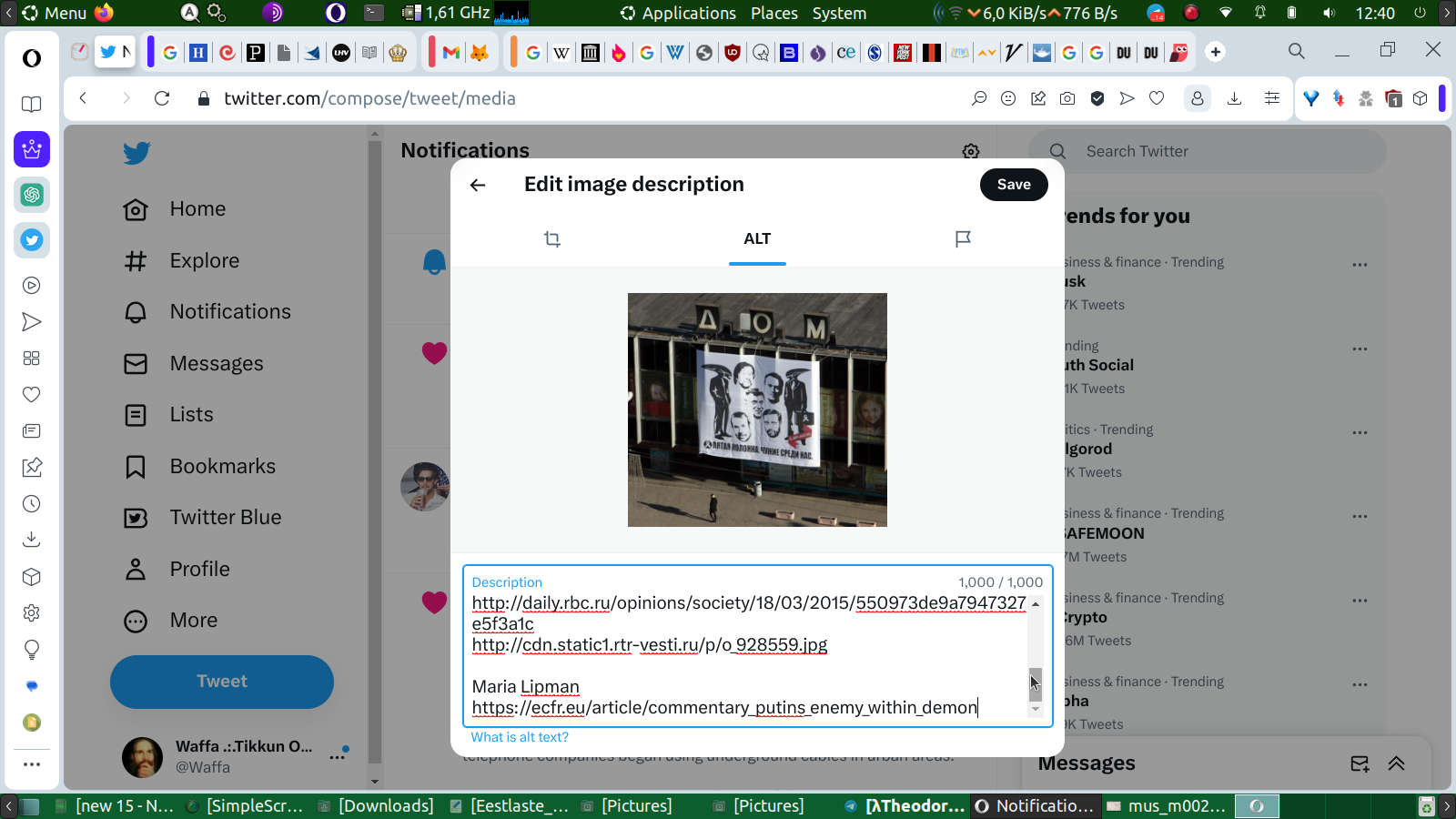Expand the Messages panel with double chevron
Screen dimensions: 1456x819
pos(1396,763)
